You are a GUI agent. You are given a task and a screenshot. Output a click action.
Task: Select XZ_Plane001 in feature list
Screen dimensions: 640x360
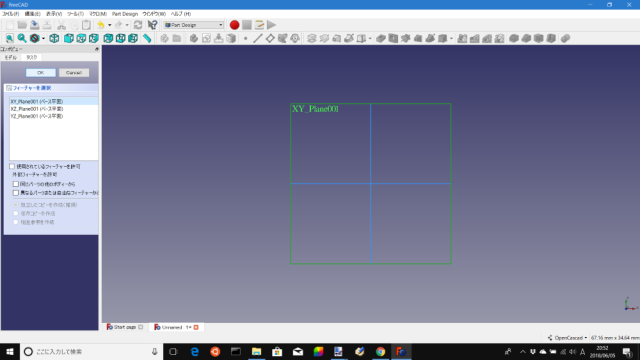(x=53, y=109)
